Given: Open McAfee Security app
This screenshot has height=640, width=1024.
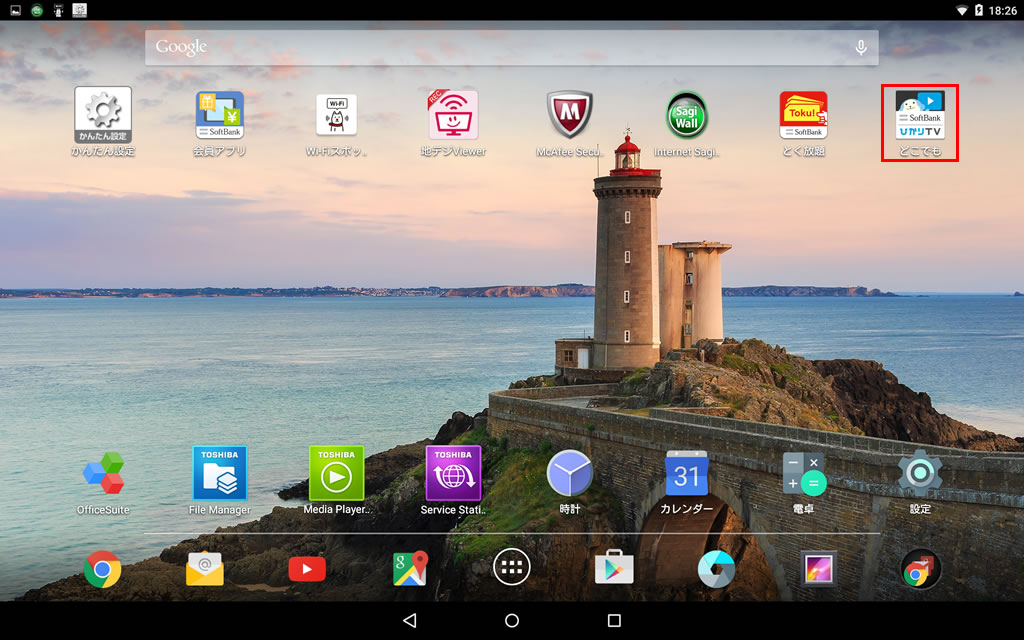Looking at the screenshot, I should (570, 115).
